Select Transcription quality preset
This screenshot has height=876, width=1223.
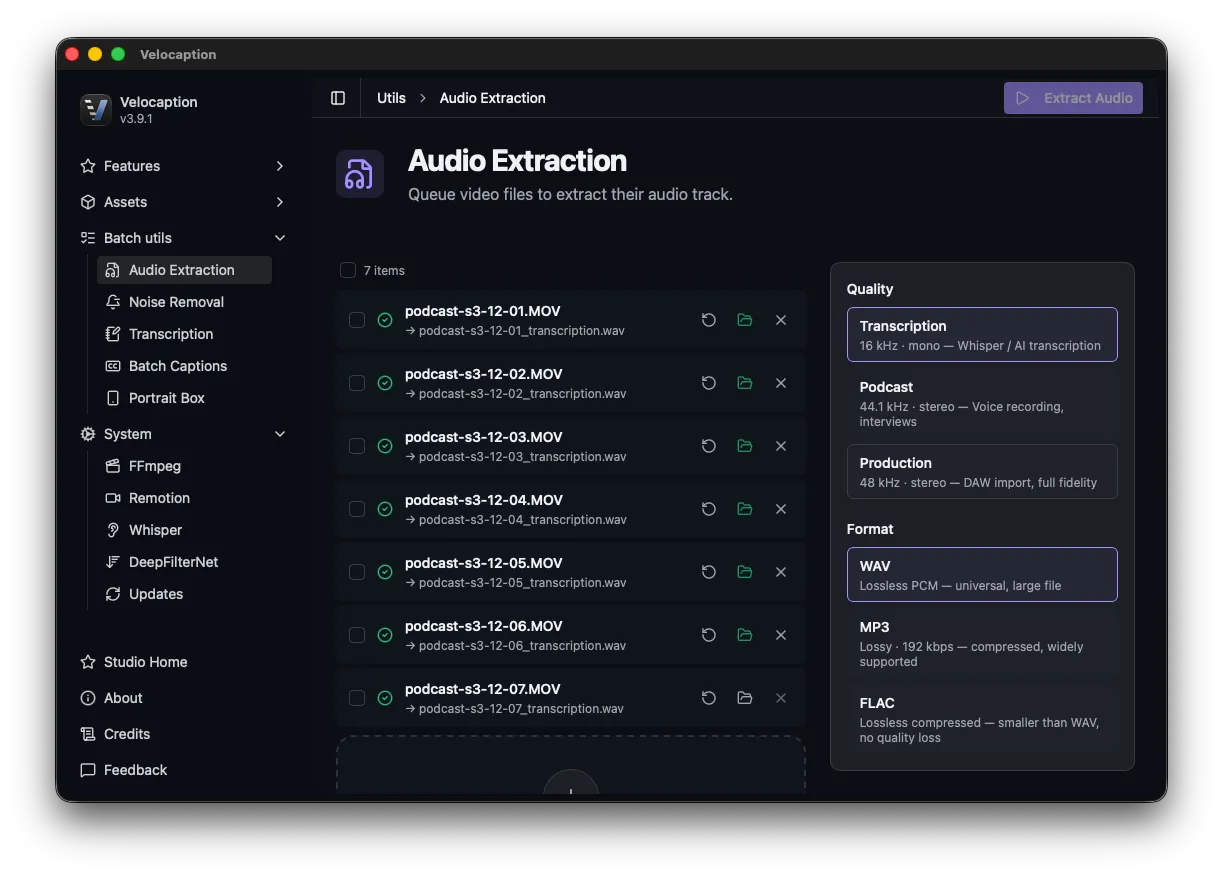tap(982, 334)
